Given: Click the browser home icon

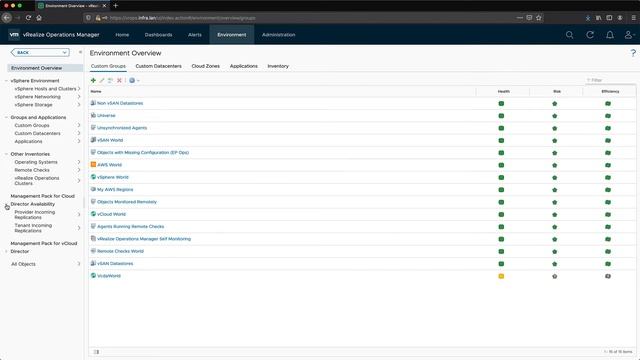Looking at the screenshot, I should pyautogui.click(x=39, y=18).
